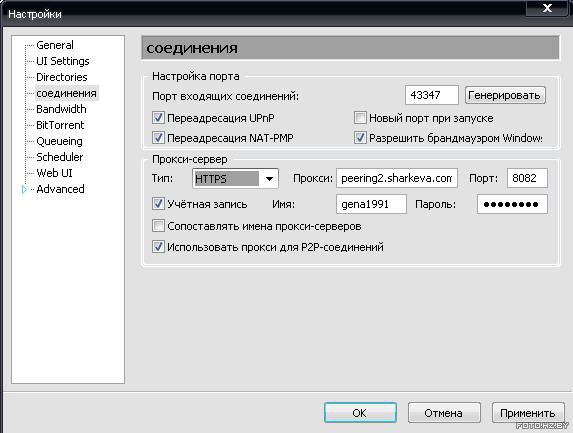Enable Сопоставлять имена прокси-серверов checkbox

(158, 225)
